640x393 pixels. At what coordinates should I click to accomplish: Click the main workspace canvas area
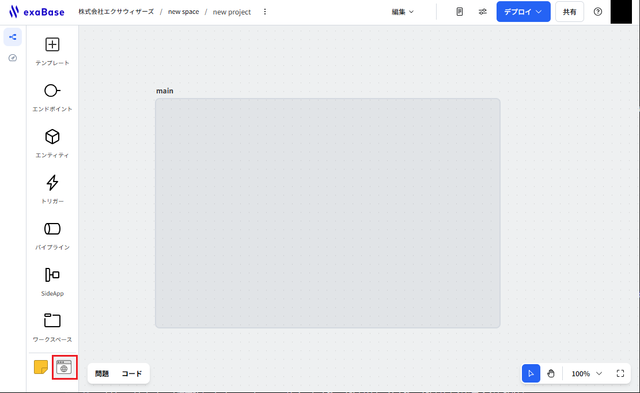point(328,213)
